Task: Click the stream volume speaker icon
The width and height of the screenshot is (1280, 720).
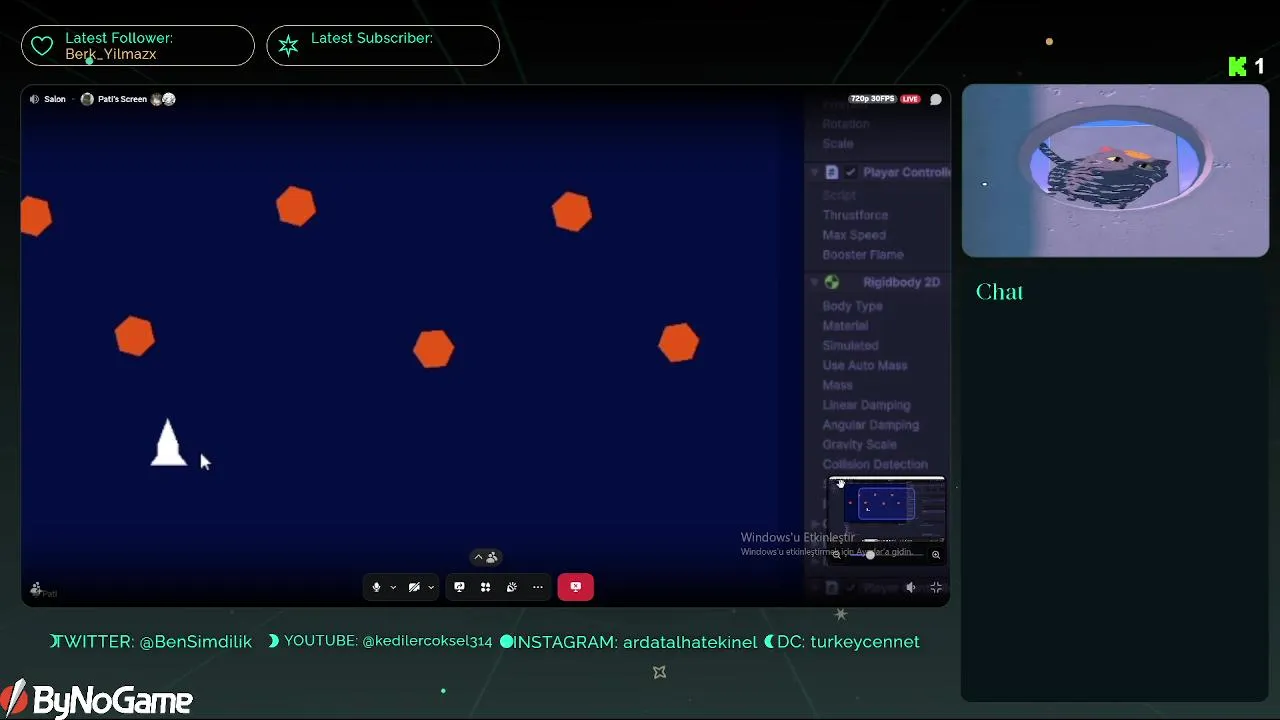Action: click(911, 588)
